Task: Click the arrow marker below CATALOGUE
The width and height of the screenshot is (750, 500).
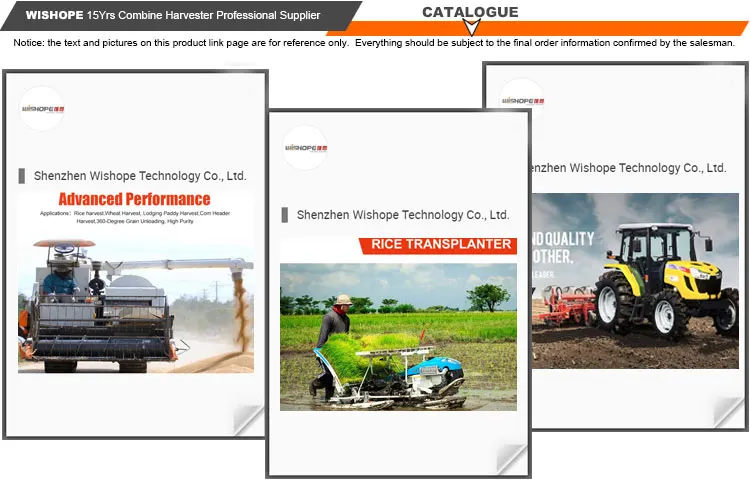Action: coord(472,27)
